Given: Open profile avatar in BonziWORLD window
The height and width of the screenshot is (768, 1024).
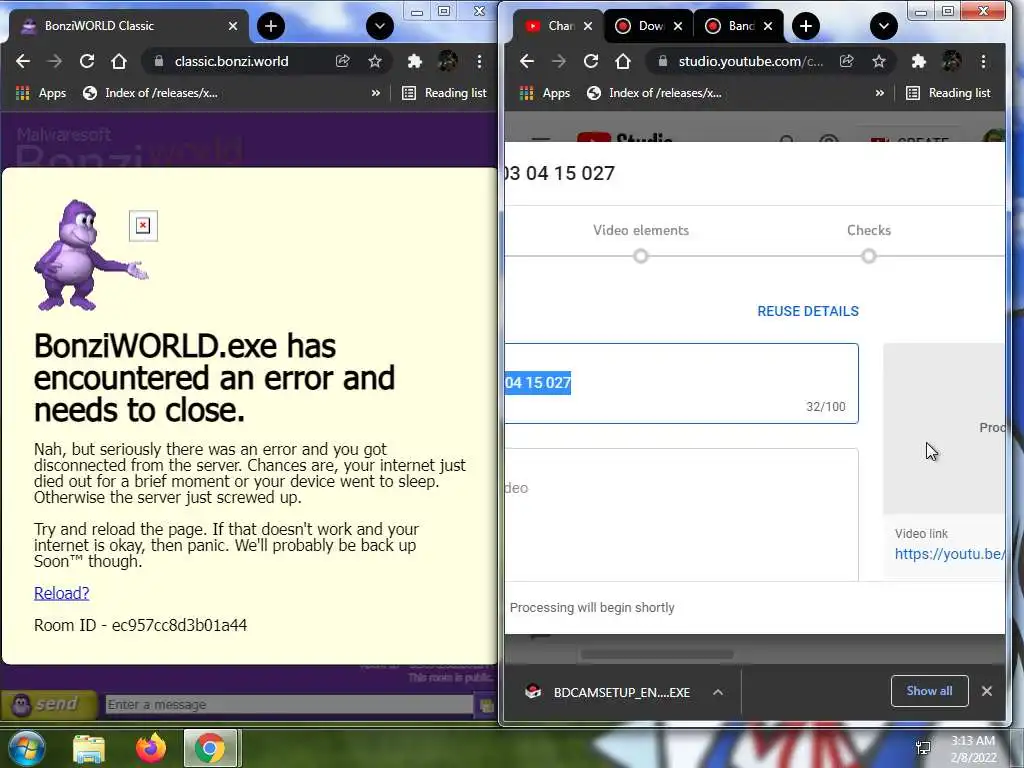Looking at the screenshot, I should tap(447, 61).
